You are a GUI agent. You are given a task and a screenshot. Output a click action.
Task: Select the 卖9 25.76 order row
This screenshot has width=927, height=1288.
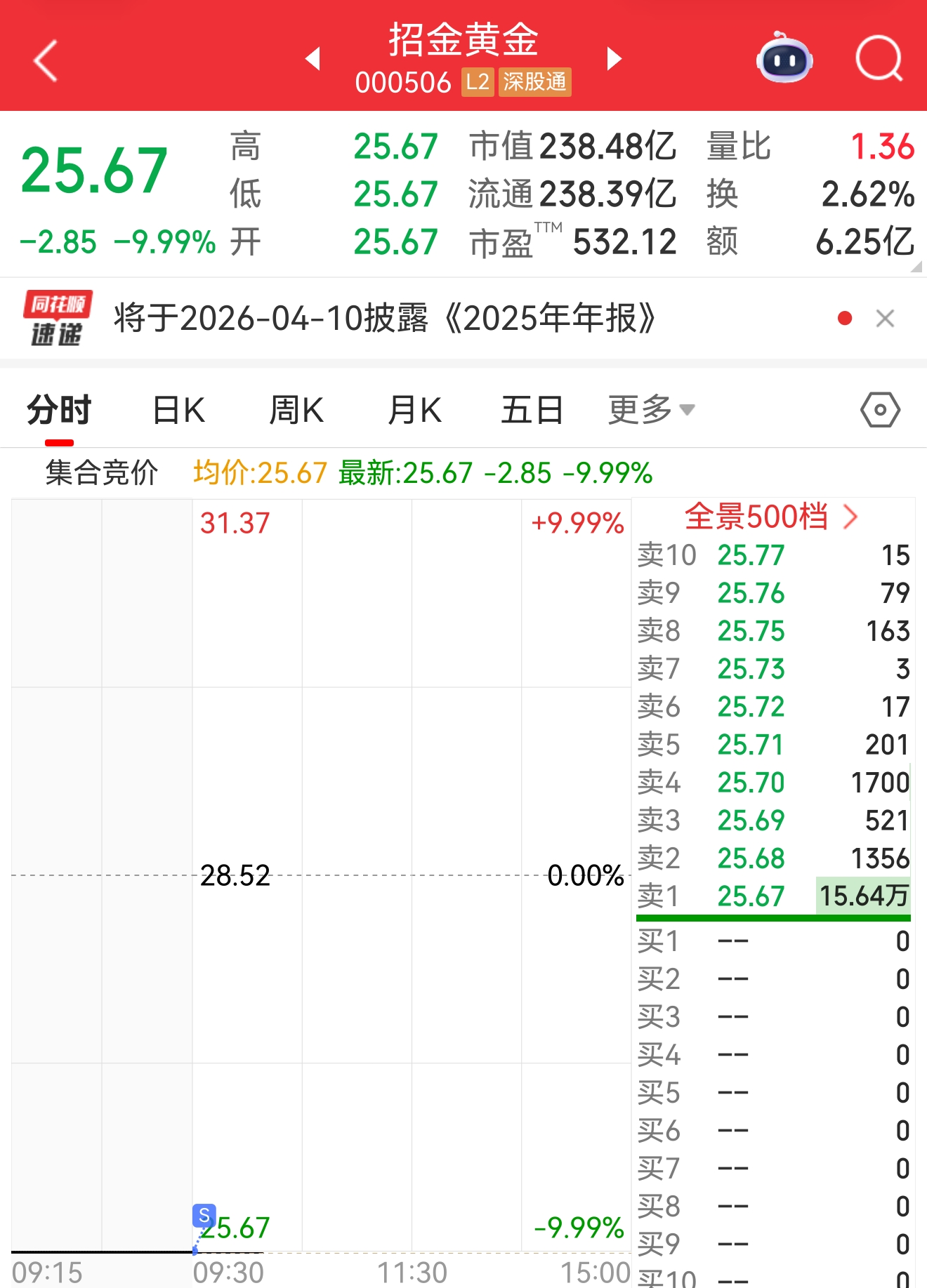tap(773, 593)
